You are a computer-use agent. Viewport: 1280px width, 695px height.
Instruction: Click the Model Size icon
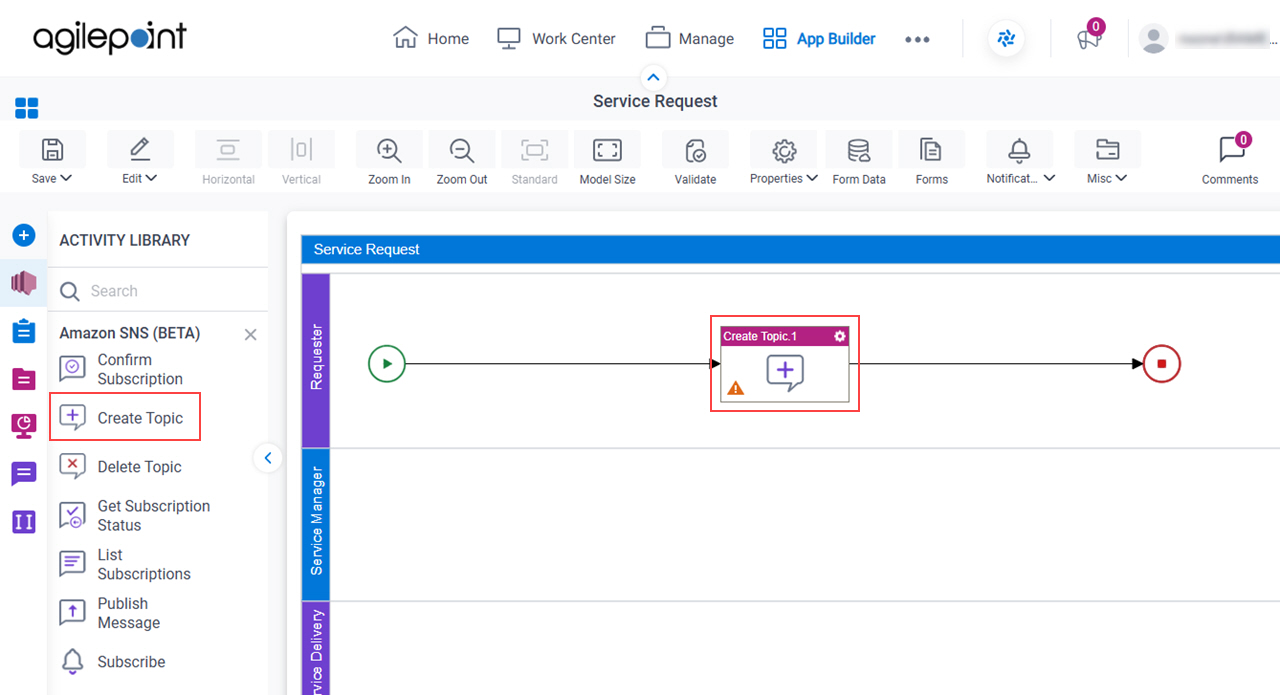pyautogui.click(x=607, y=150)
